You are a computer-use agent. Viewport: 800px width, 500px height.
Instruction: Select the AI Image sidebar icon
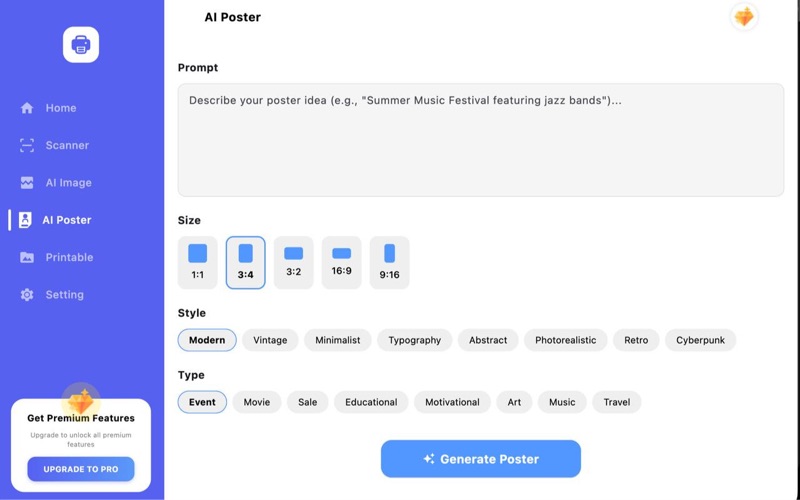point(27,183)
